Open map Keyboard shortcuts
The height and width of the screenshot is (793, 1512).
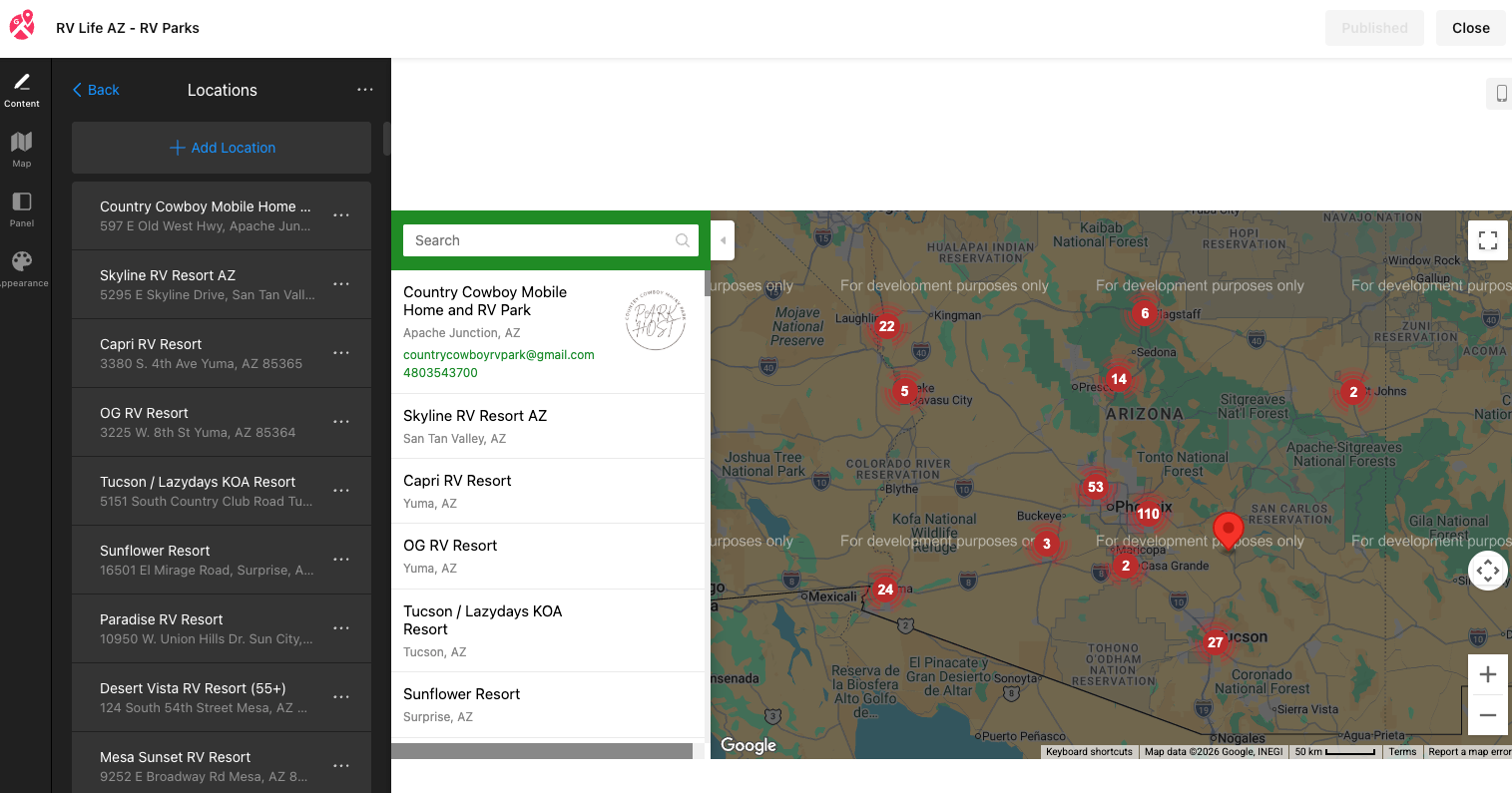pyautogui.click(x=1089, y=752)
